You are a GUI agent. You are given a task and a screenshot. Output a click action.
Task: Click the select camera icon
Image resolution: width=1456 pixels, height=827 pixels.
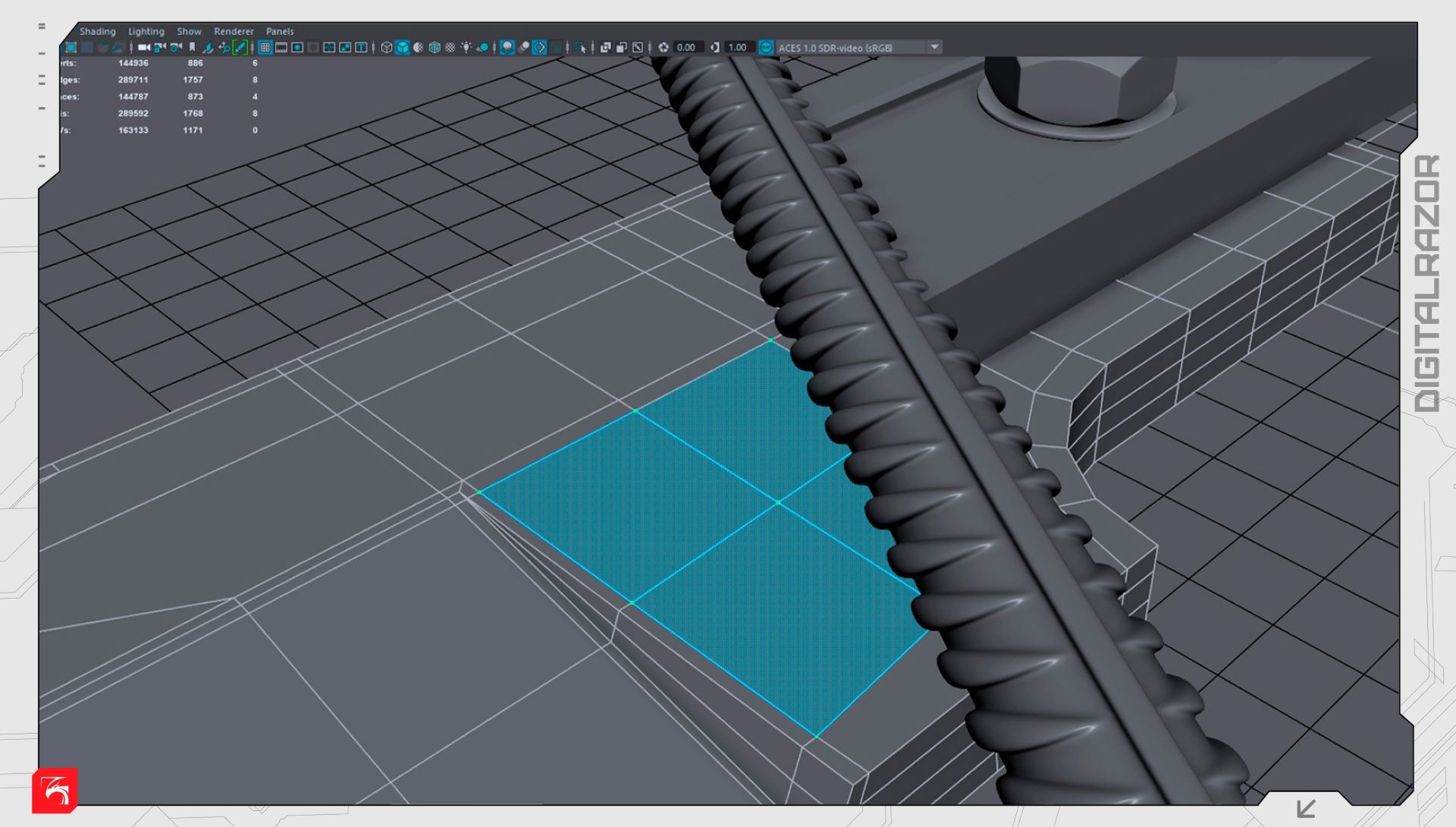tap(143, 47)
